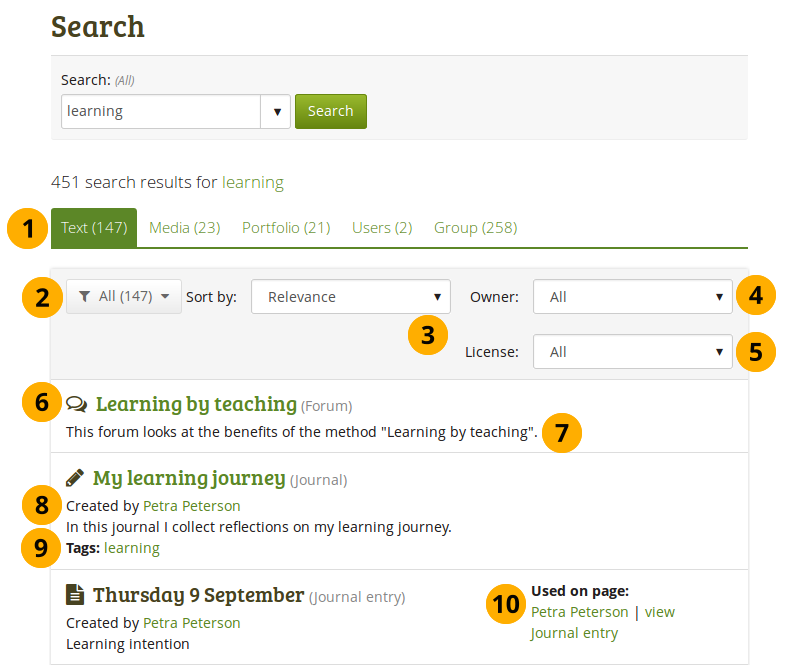
Task: Expand the License dropdown
Action: (x=632, y=352)
